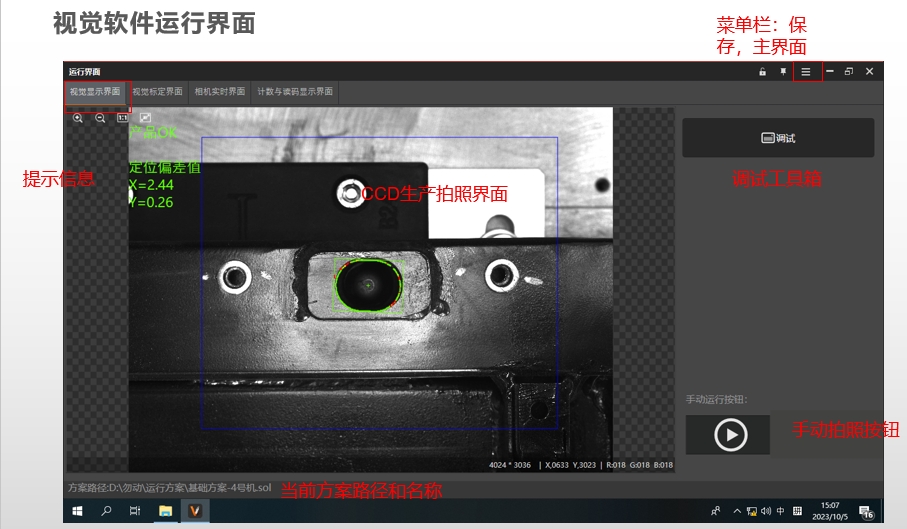Click the image resolution 4024 * 3036 readout
This screenshot has height=529, width=907.
point(510,465)
